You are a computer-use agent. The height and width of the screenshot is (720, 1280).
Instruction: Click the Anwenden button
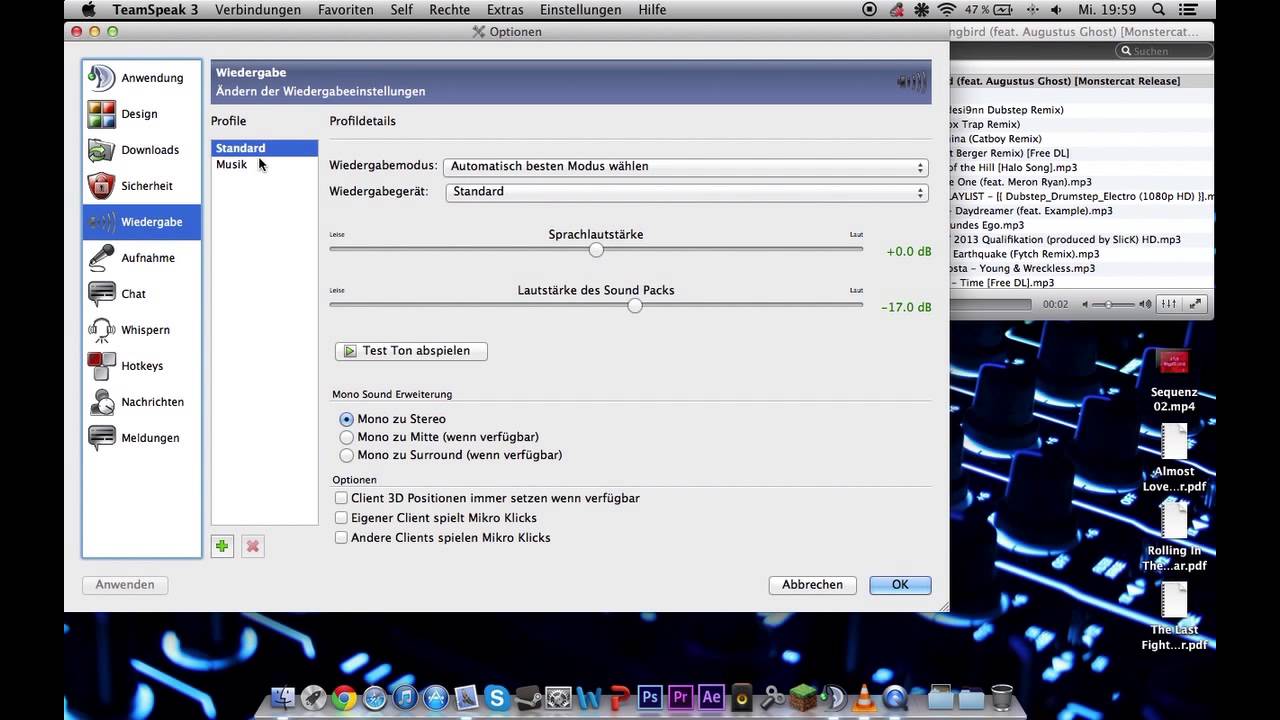click(125, 585)
